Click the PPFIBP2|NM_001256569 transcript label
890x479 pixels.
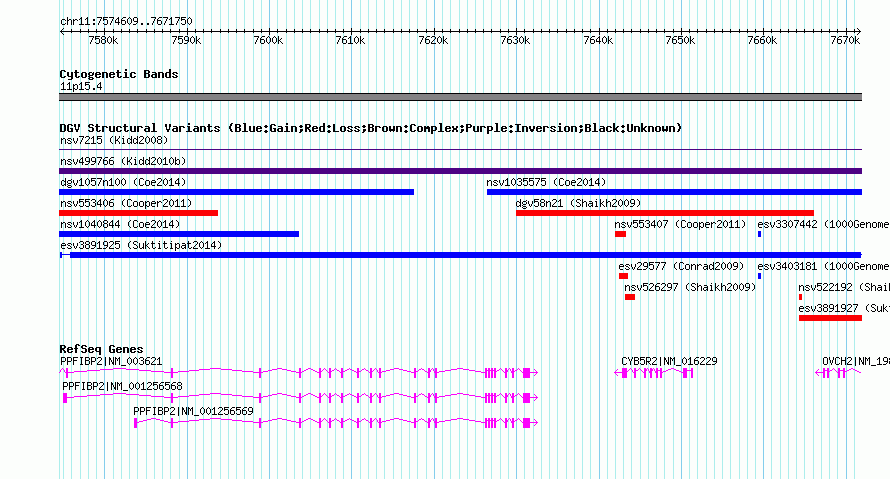[x=194, y=411]
